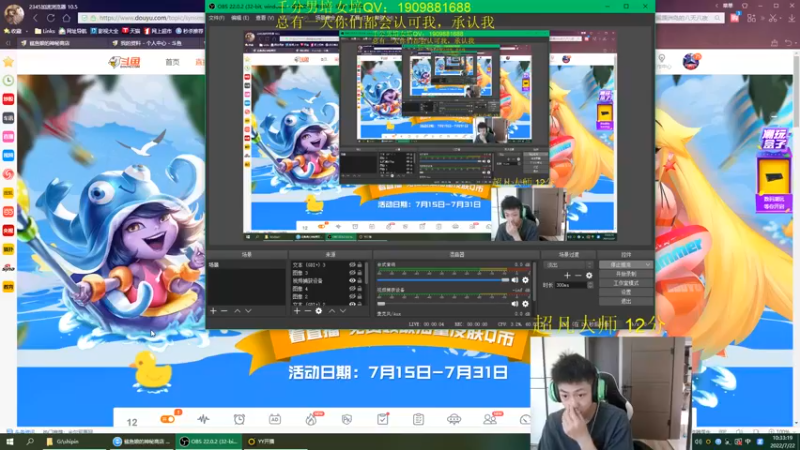Switch to OBS 22.0.2 taskbar item
Viewport: 800px width, 450px height.
coord(208,442)
